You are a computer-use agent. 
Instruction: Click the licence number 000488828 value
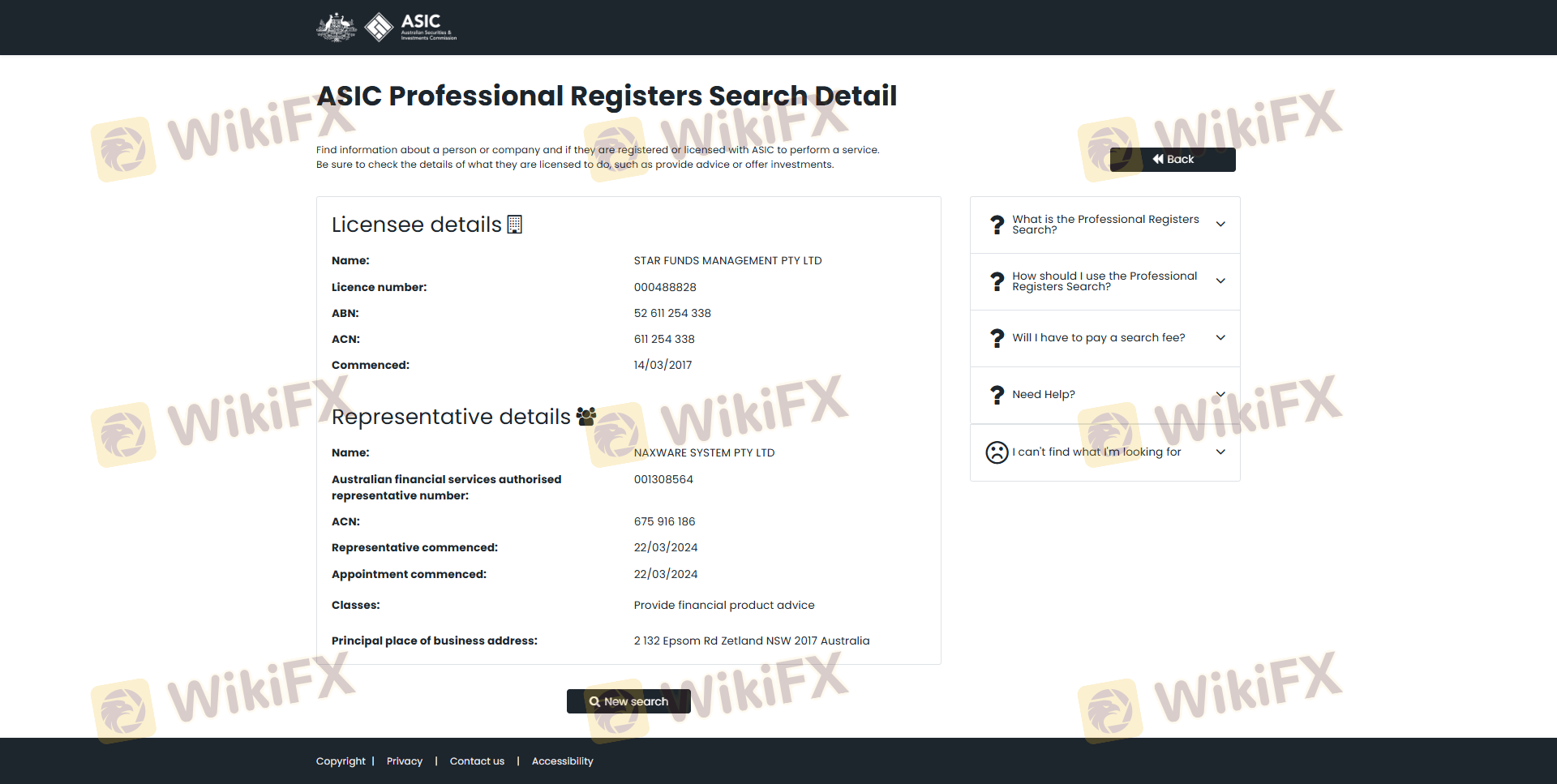pyautogui.click(x=665, y=288)
